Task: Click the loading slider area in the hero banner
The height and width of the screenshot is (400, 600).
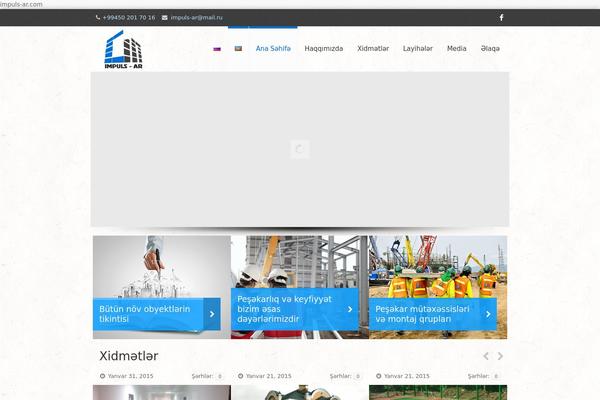Action: coord(300,149)
